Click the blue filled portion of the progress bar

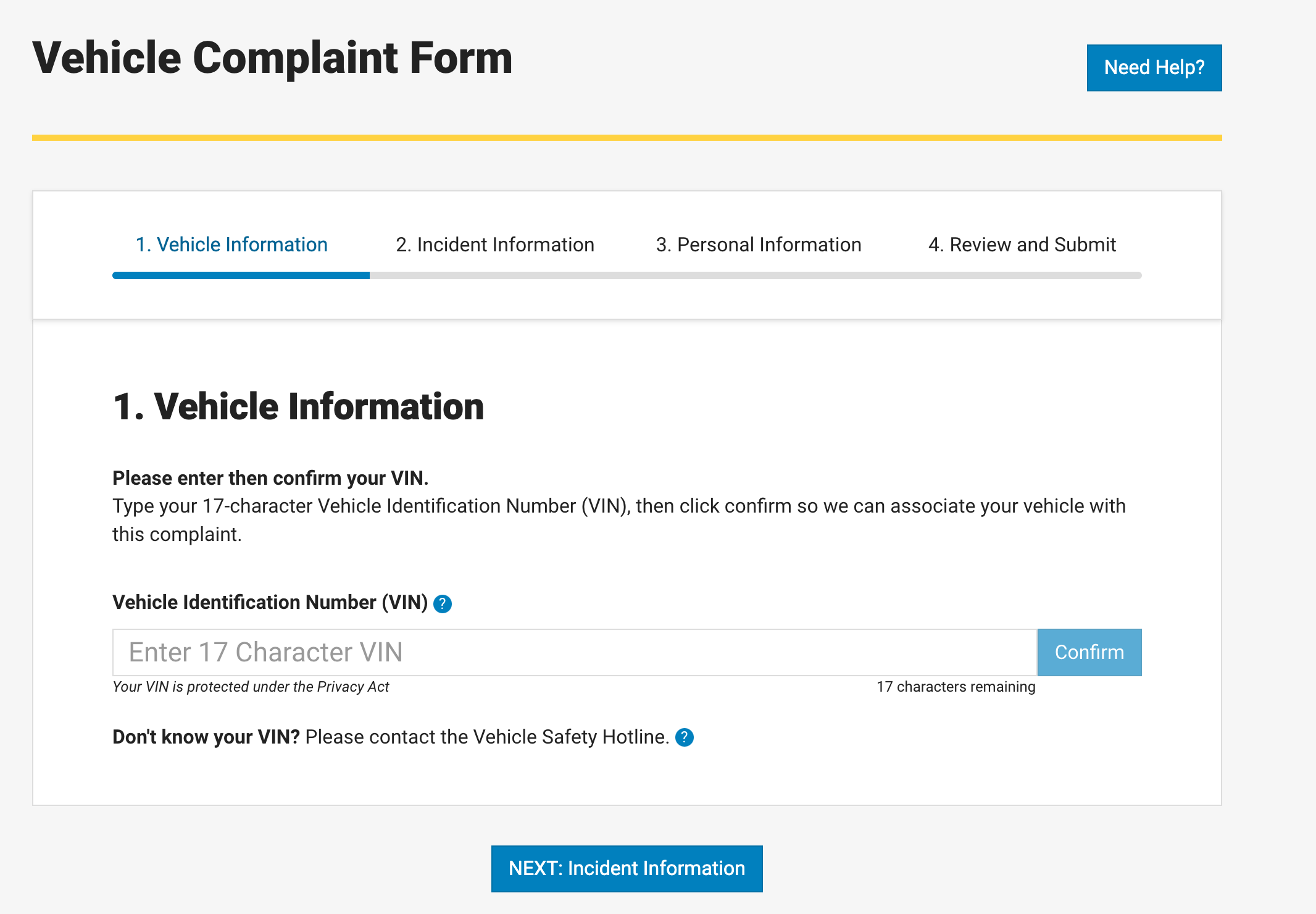pos(241,275)
